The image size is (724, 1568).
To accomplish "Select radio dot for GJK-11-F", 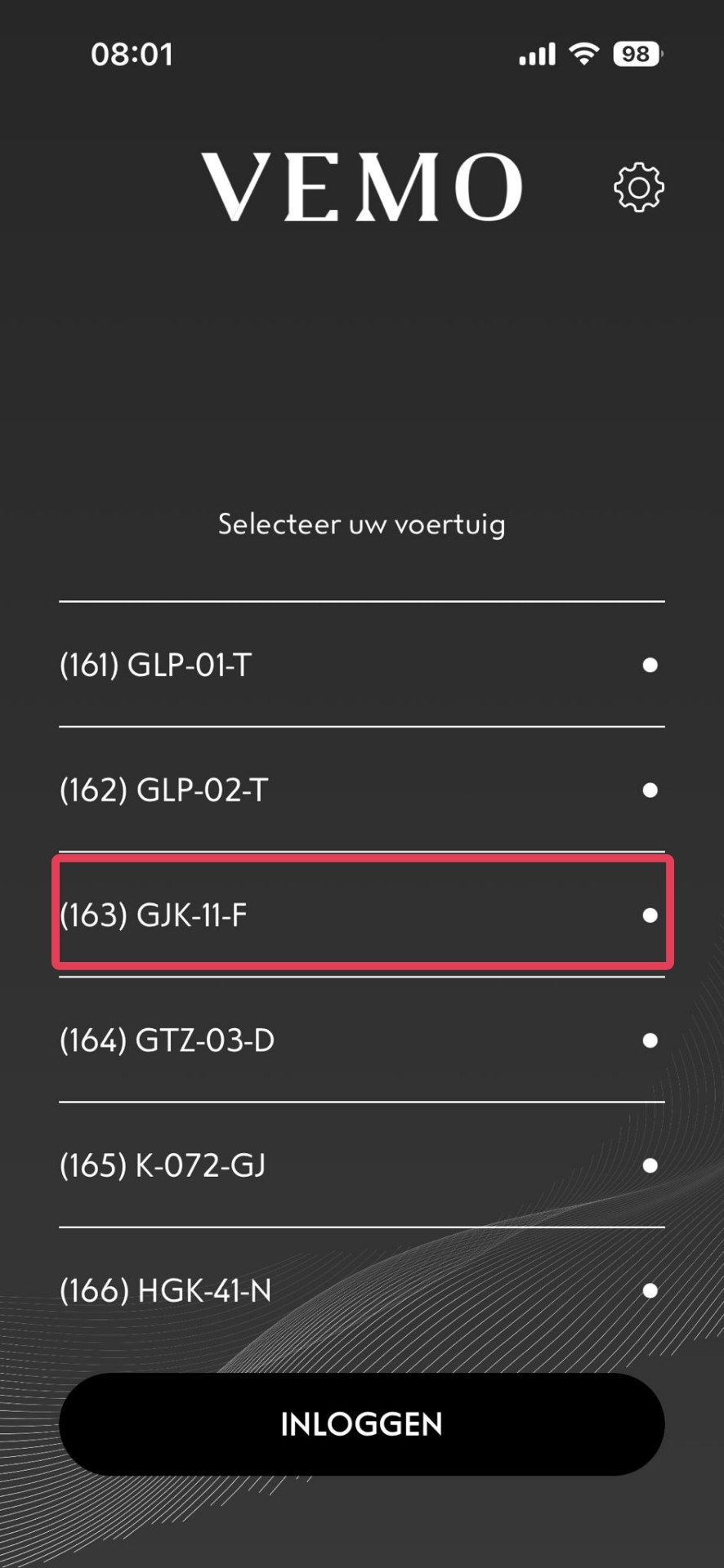I will [x=650, y=915].
